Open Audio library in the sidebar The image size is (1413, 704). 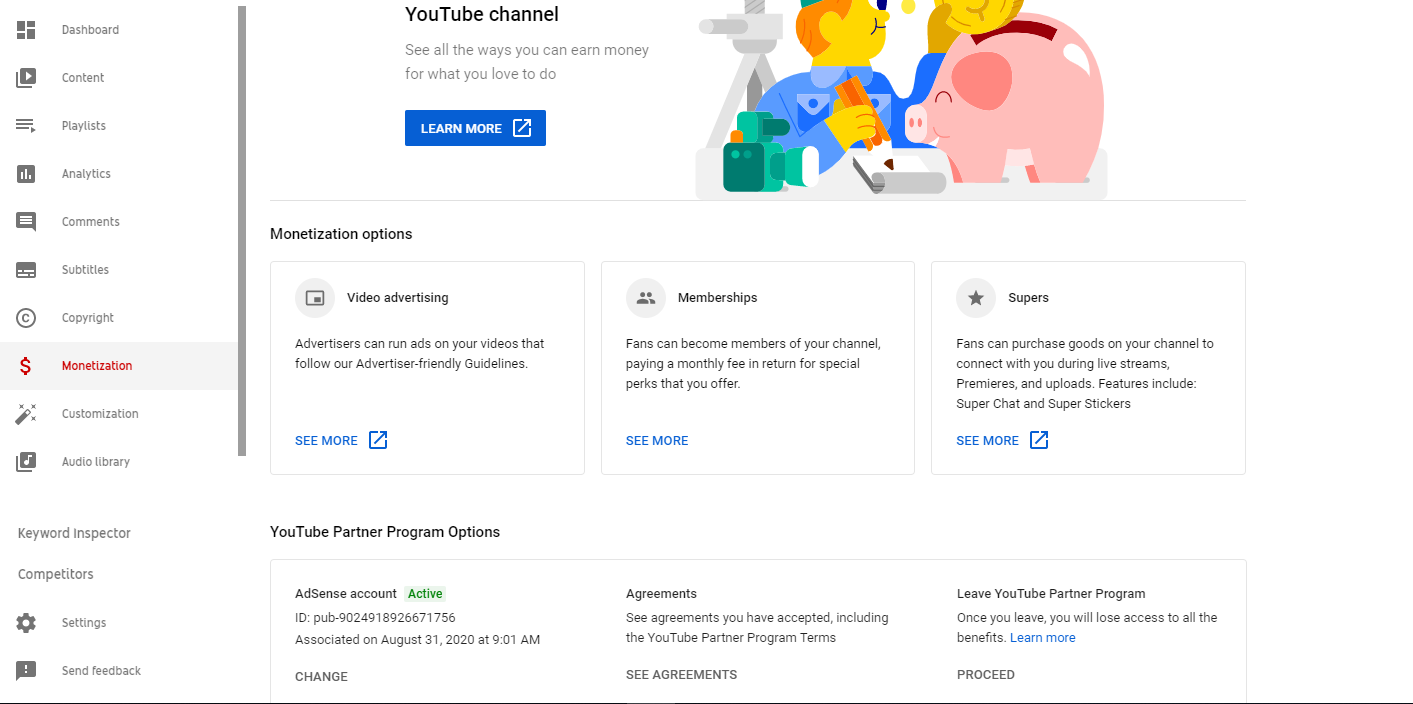point(96,462)
